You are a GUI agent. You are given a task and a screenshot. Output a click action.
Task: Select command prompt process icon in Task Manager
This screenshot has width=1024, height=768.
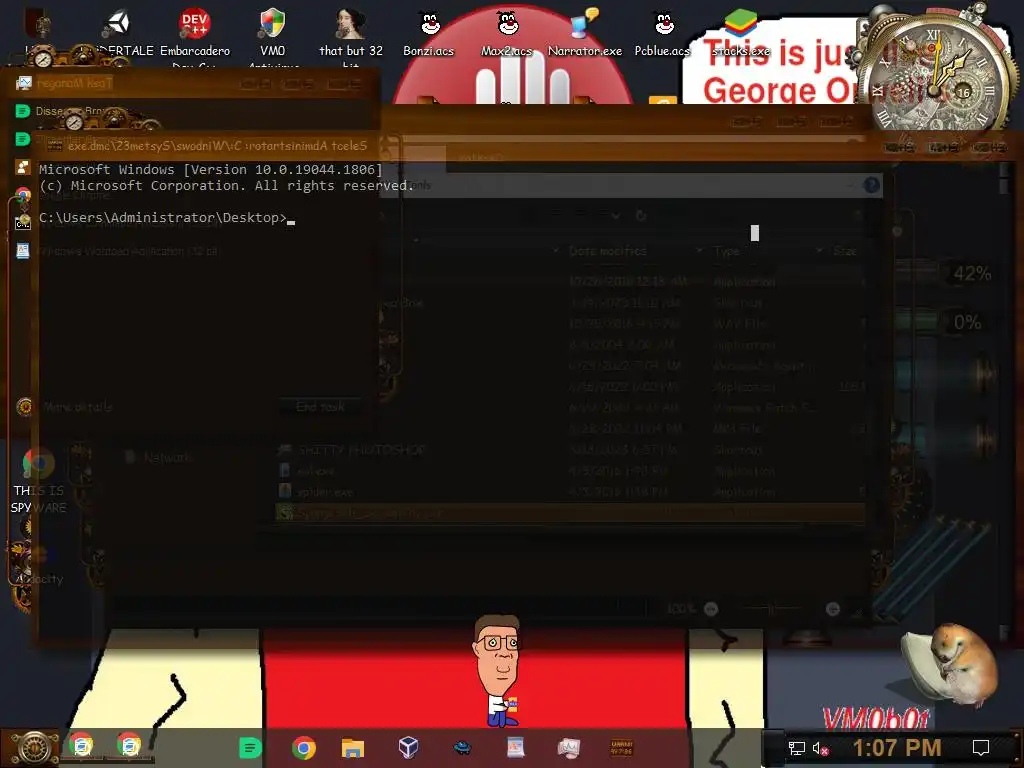click(23, 223)
